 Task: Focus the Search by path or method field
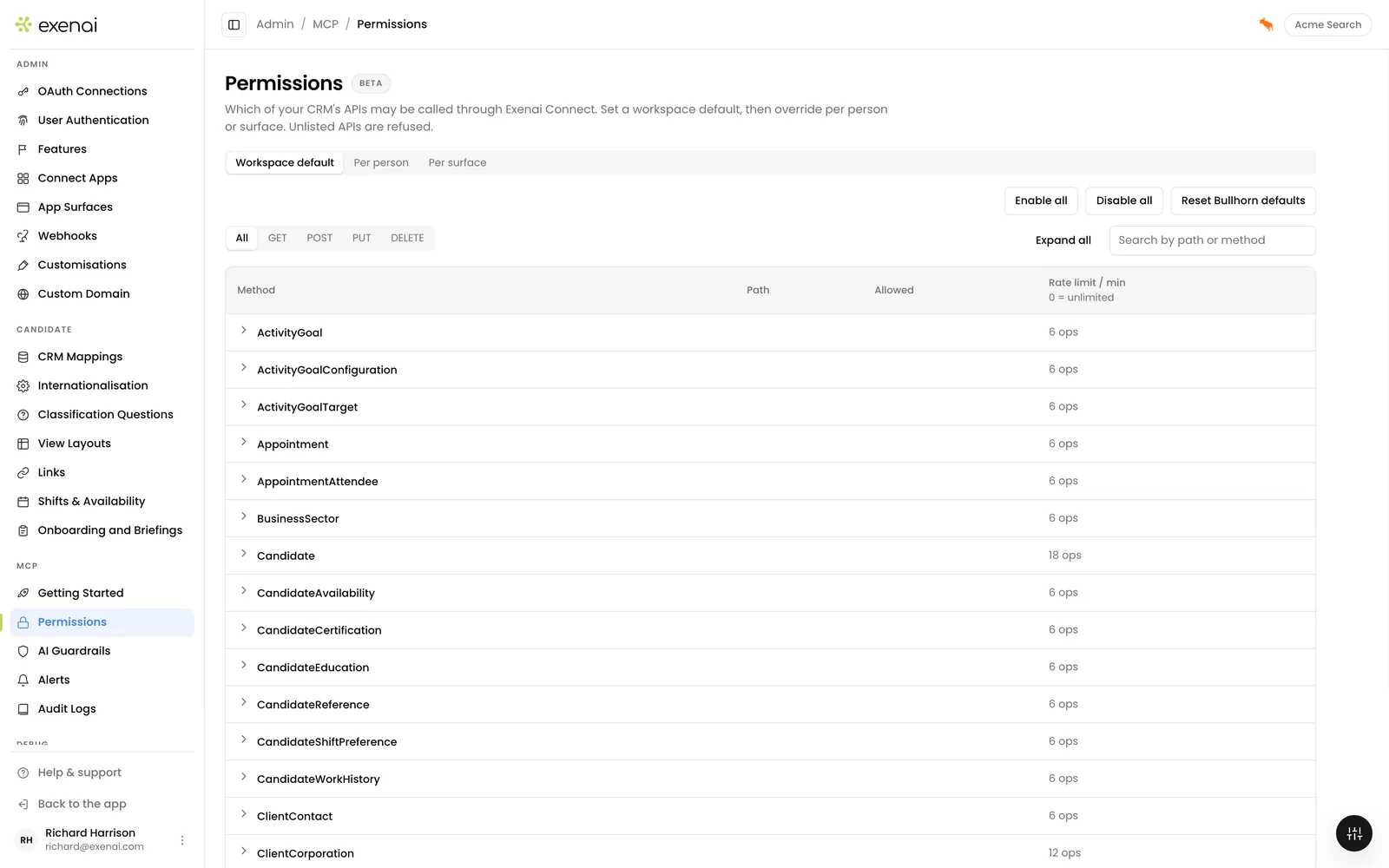coord(1213,240)
